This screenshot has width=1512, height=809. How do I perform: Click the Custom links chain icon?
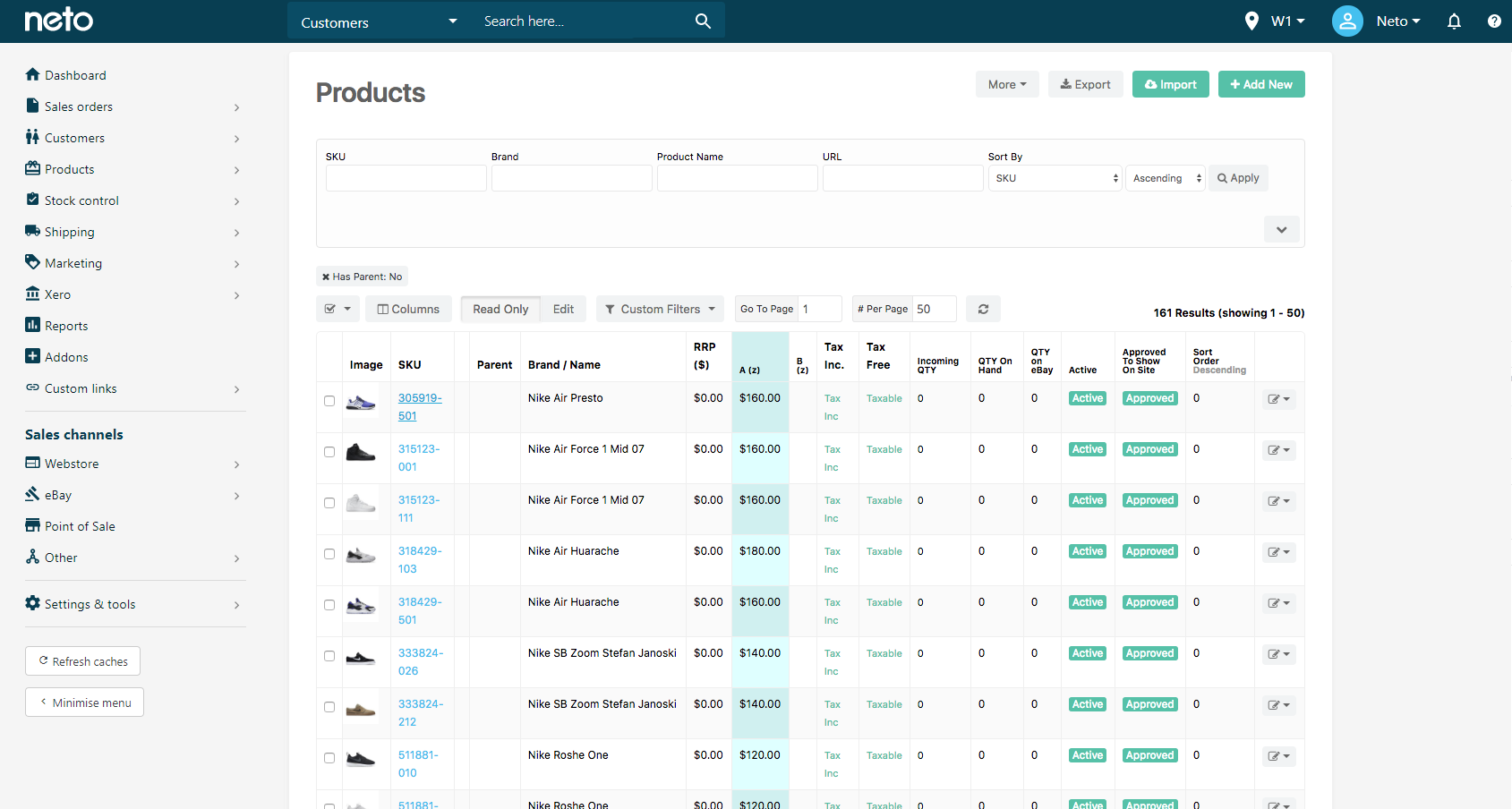pyautogui.click(x=33, y=387)
